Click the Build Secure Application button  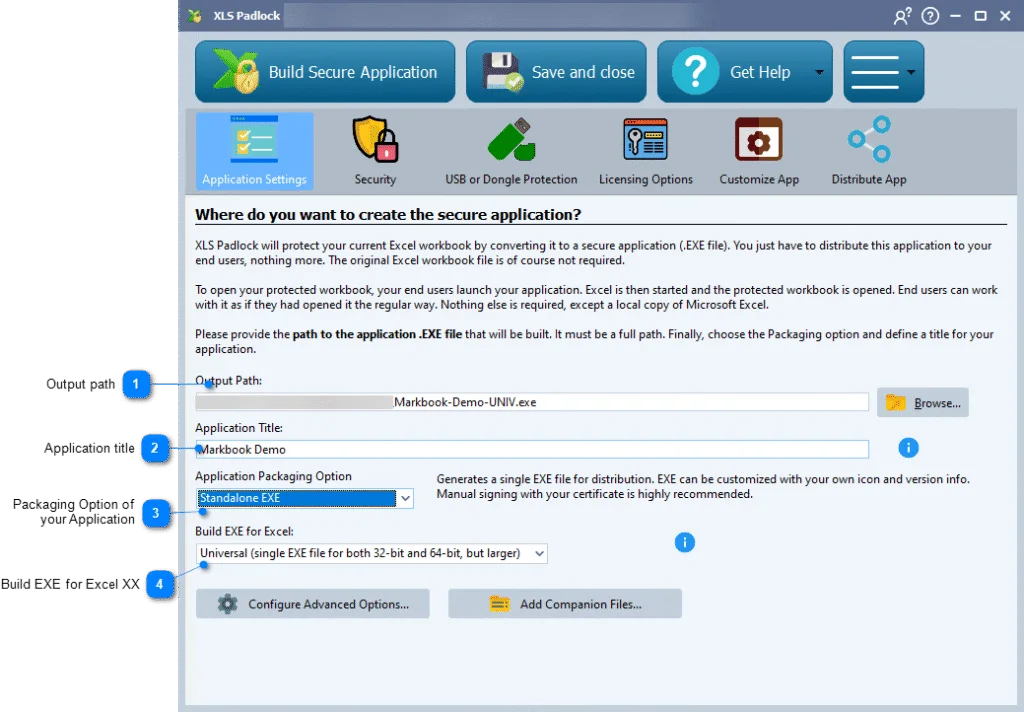coord(325,72)
